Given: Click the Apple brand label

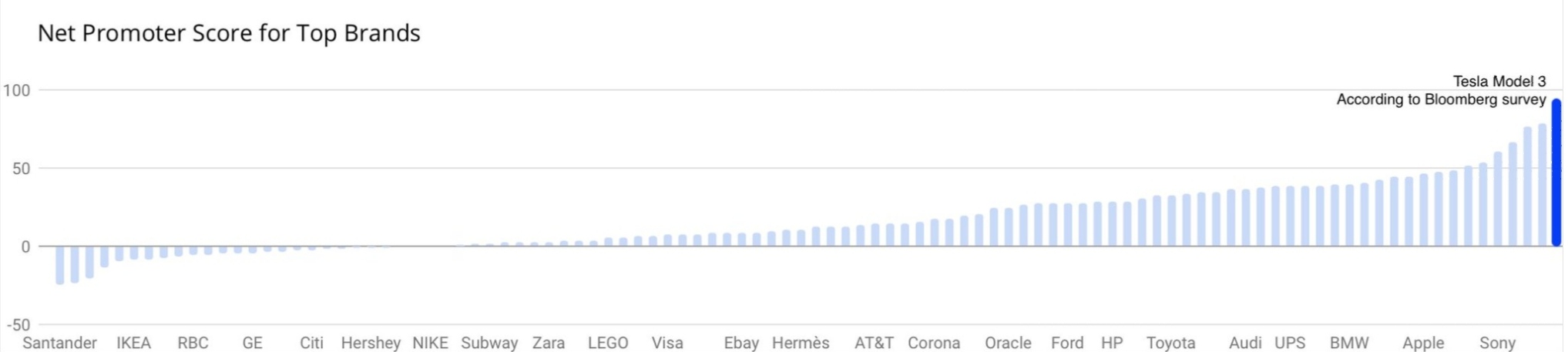Looking at the screenshot, I should click(1423, 343).
